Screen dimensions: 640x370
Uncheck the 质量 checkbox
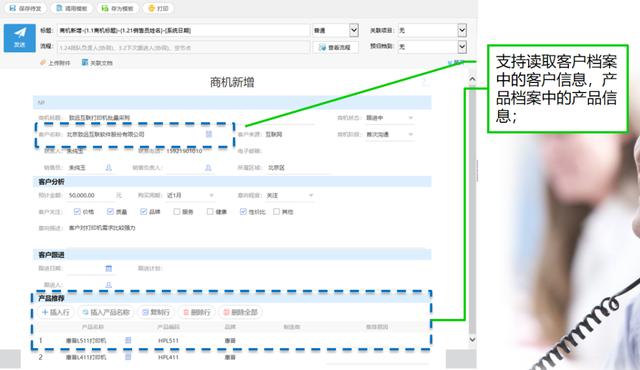click(110, 211)
